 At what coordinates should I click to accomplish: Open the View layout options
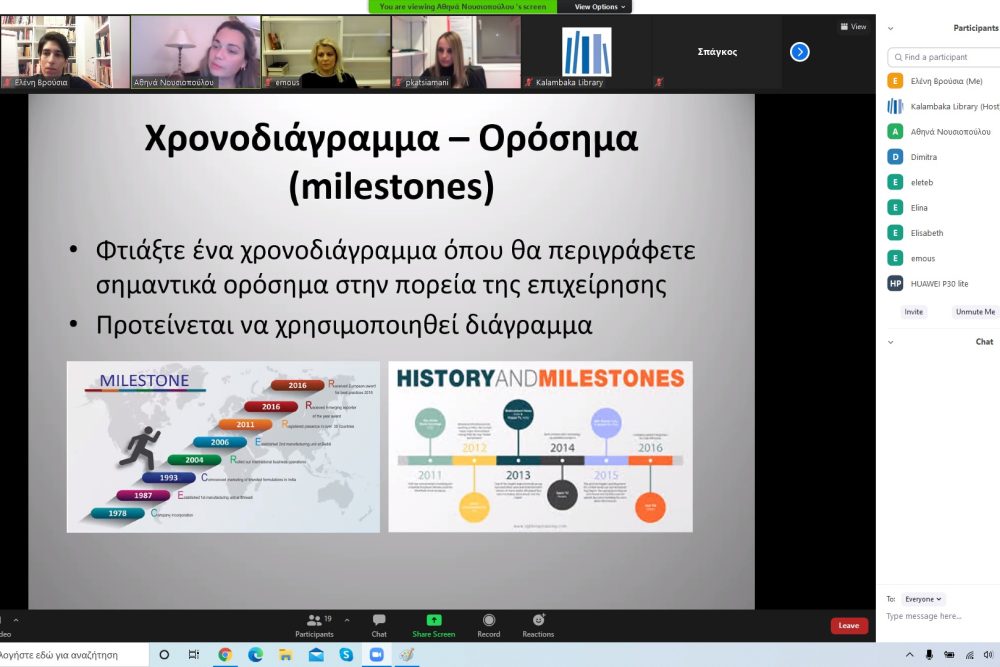(x=852, y=27)
